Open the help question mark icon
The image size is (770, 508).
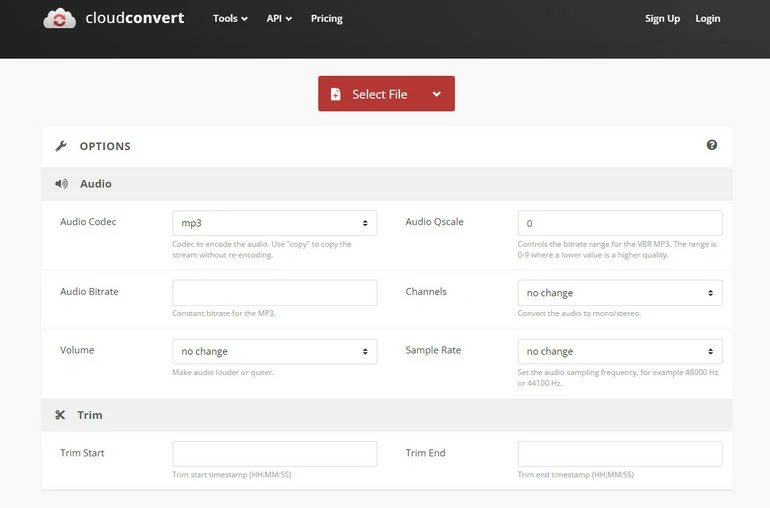pos(712,145)
